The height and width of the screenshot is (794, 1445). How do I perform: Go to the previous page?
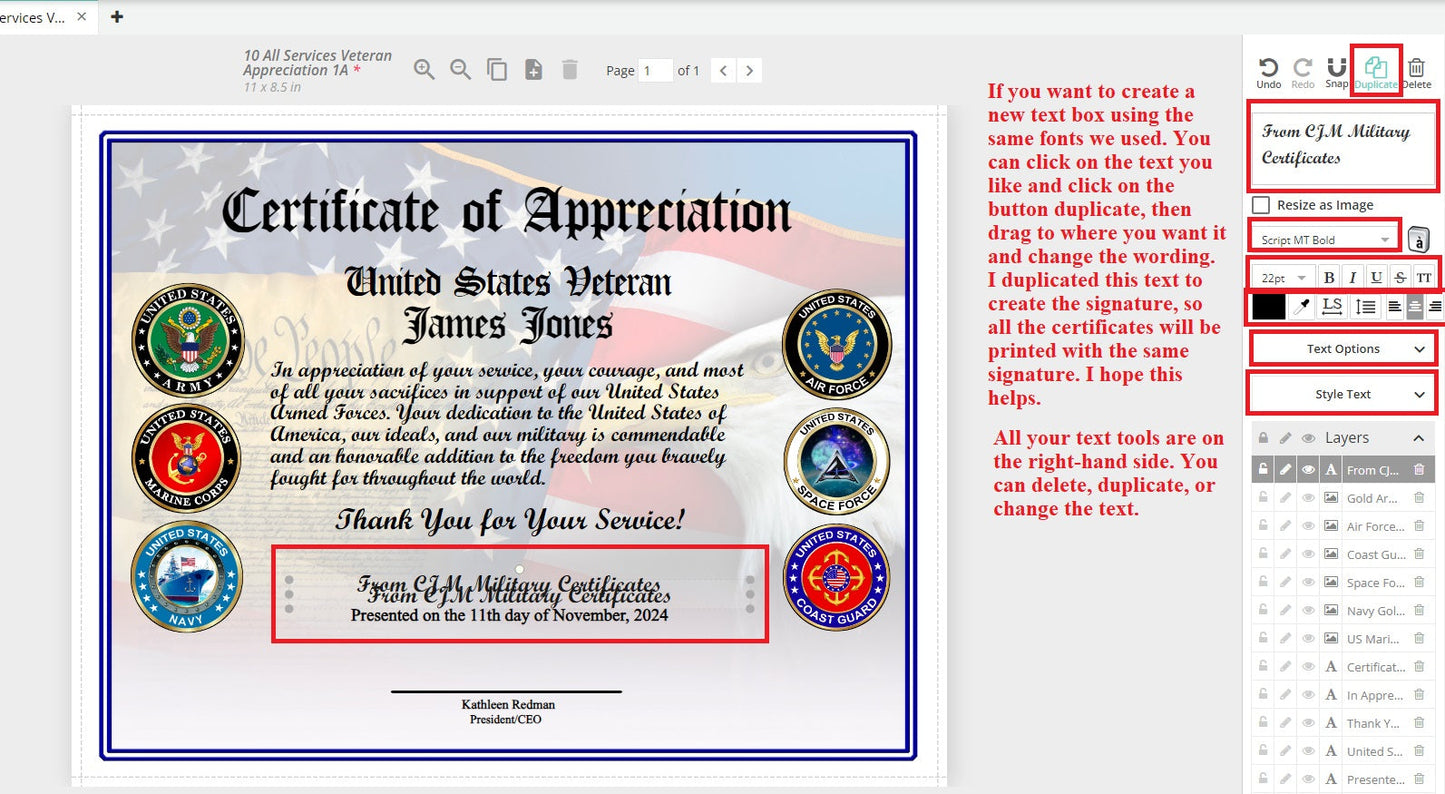point(723,70)
